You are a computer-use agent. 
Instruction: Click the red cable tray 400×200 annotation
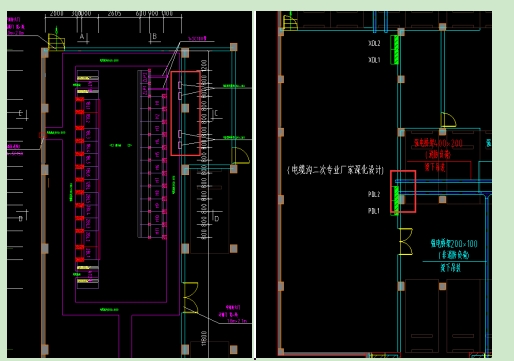coord(438,149)
